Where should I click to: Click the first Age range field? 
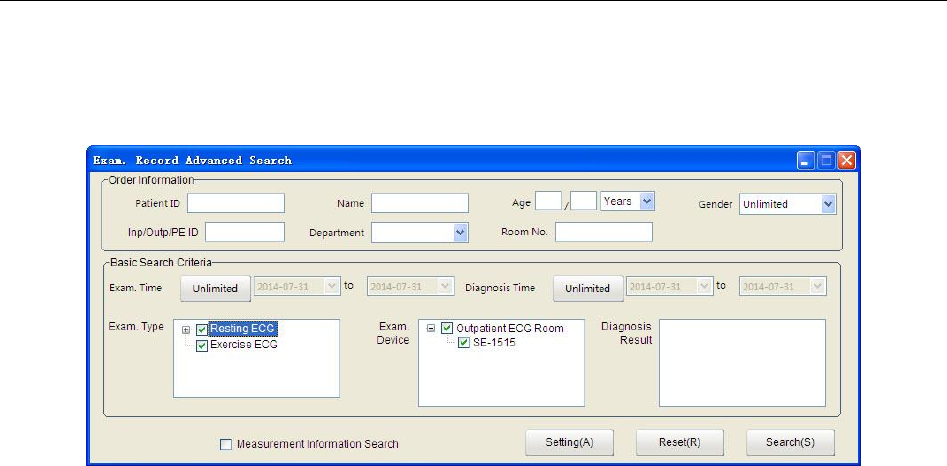(548, 201)
